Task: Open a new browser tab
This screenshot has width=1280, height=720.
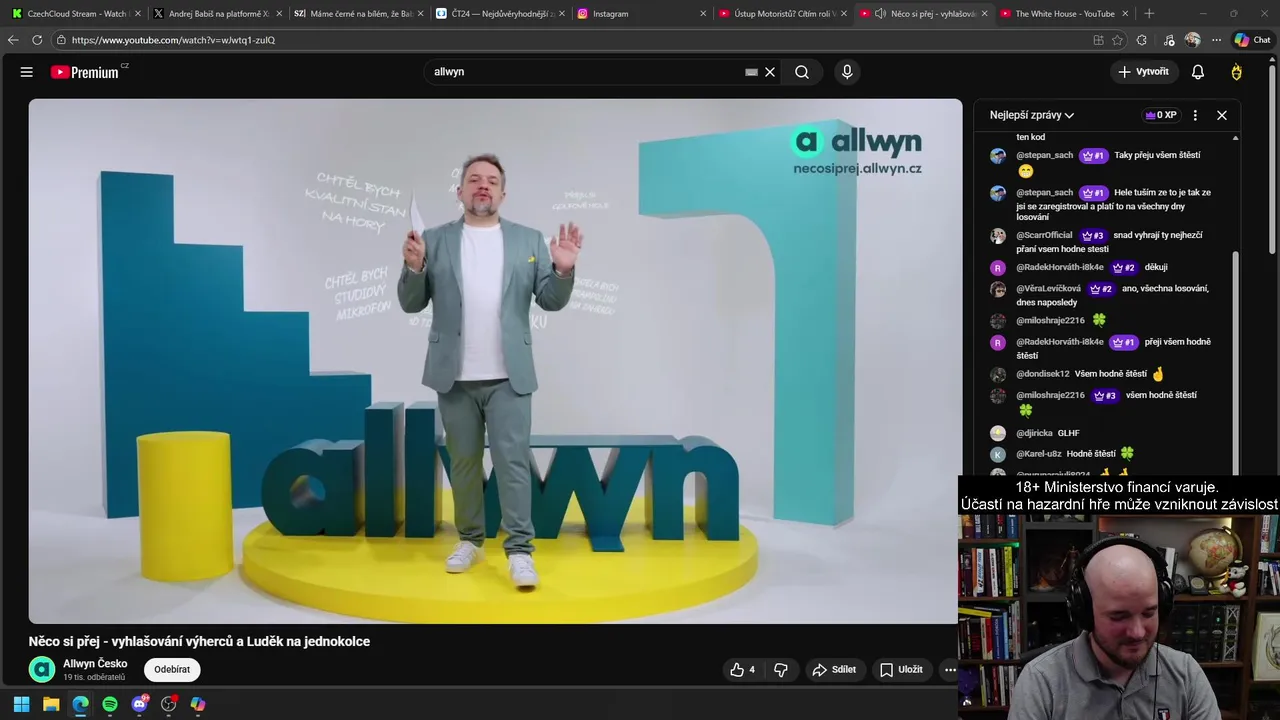Action: (1149, 14)
